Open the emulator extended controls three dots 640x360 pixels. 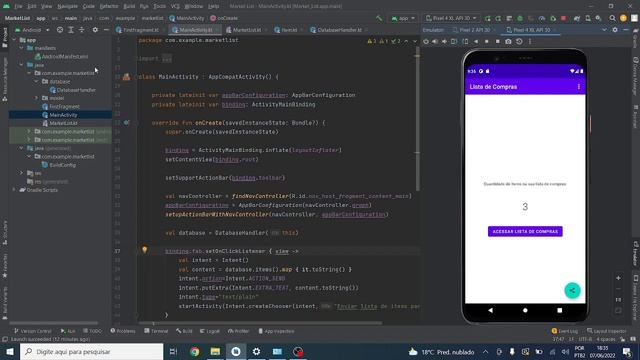coord(530,41)
